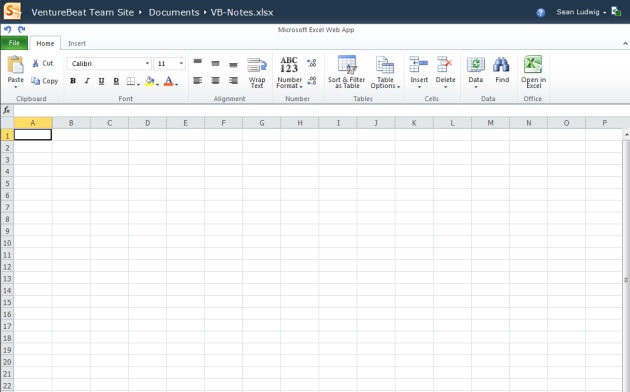Click the fx function icon
630x392 pixels.
click(7, 110)
